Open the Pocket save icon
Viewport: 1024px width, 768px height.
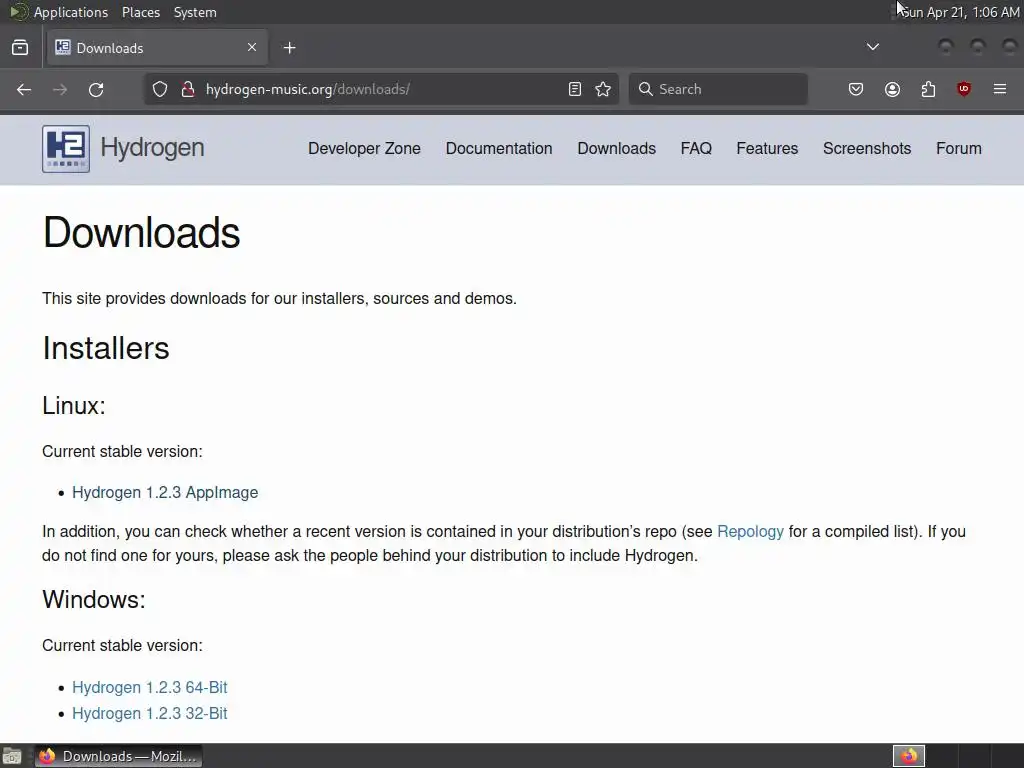(856, 89)
